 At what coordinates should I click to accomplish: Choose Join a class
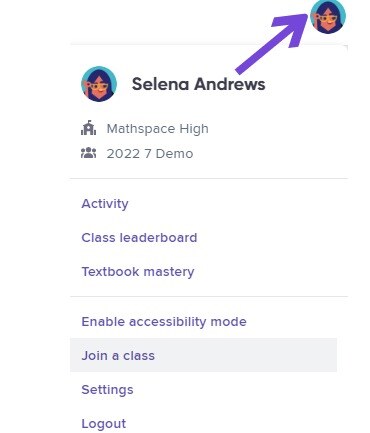118,356
